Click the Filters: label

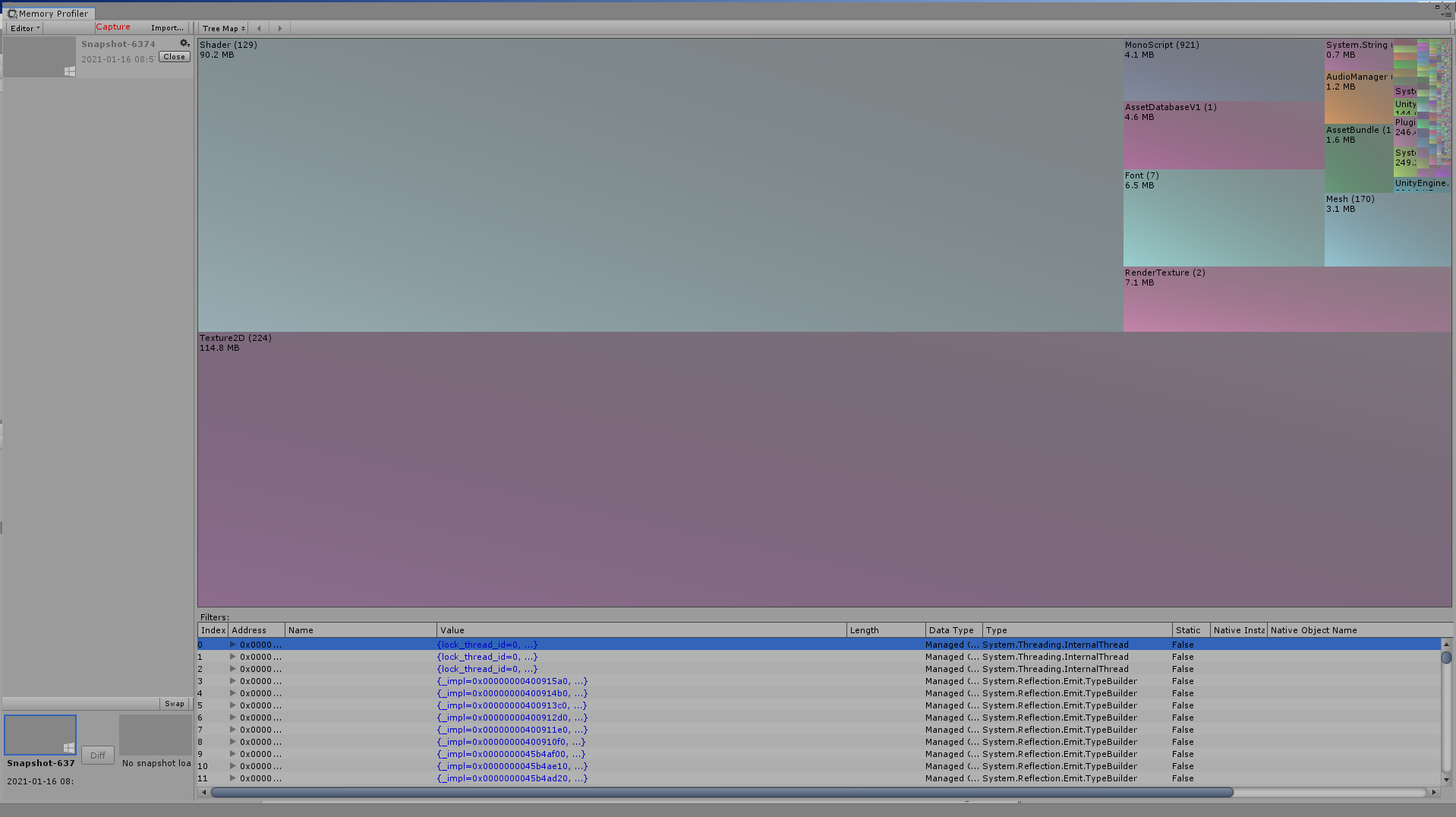point(214,617)
